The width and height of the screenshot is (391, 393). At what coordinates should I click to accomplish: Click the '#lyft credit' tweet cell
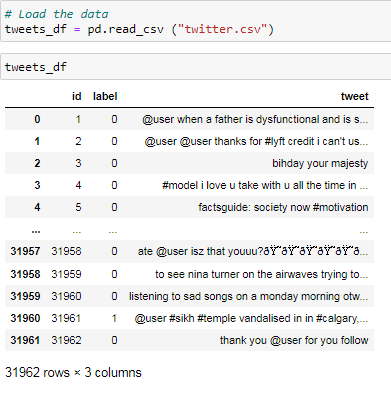[256, 141]
